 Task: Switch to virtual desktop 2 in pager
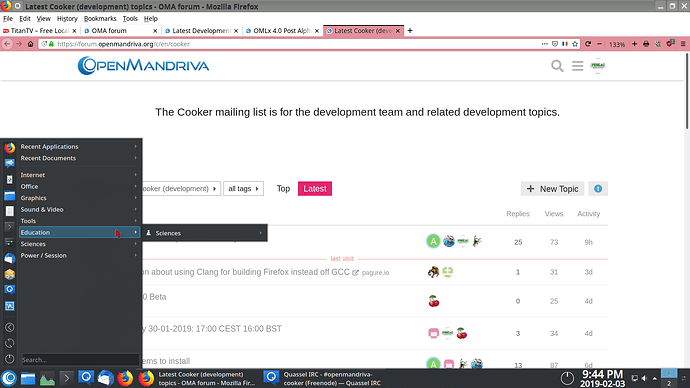click(x=669, y=383)
